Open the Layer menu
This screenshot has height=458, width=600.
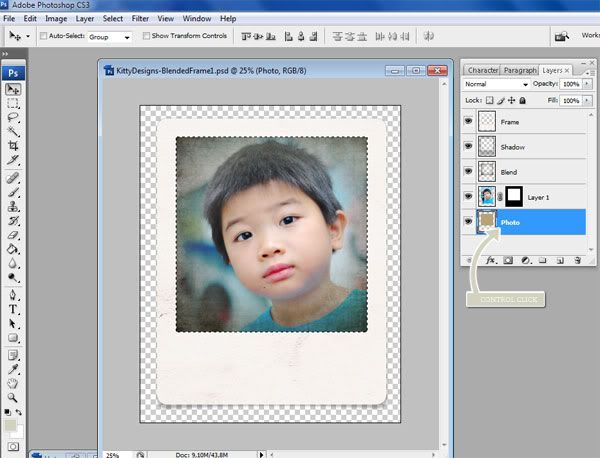[x=85, y=18]
